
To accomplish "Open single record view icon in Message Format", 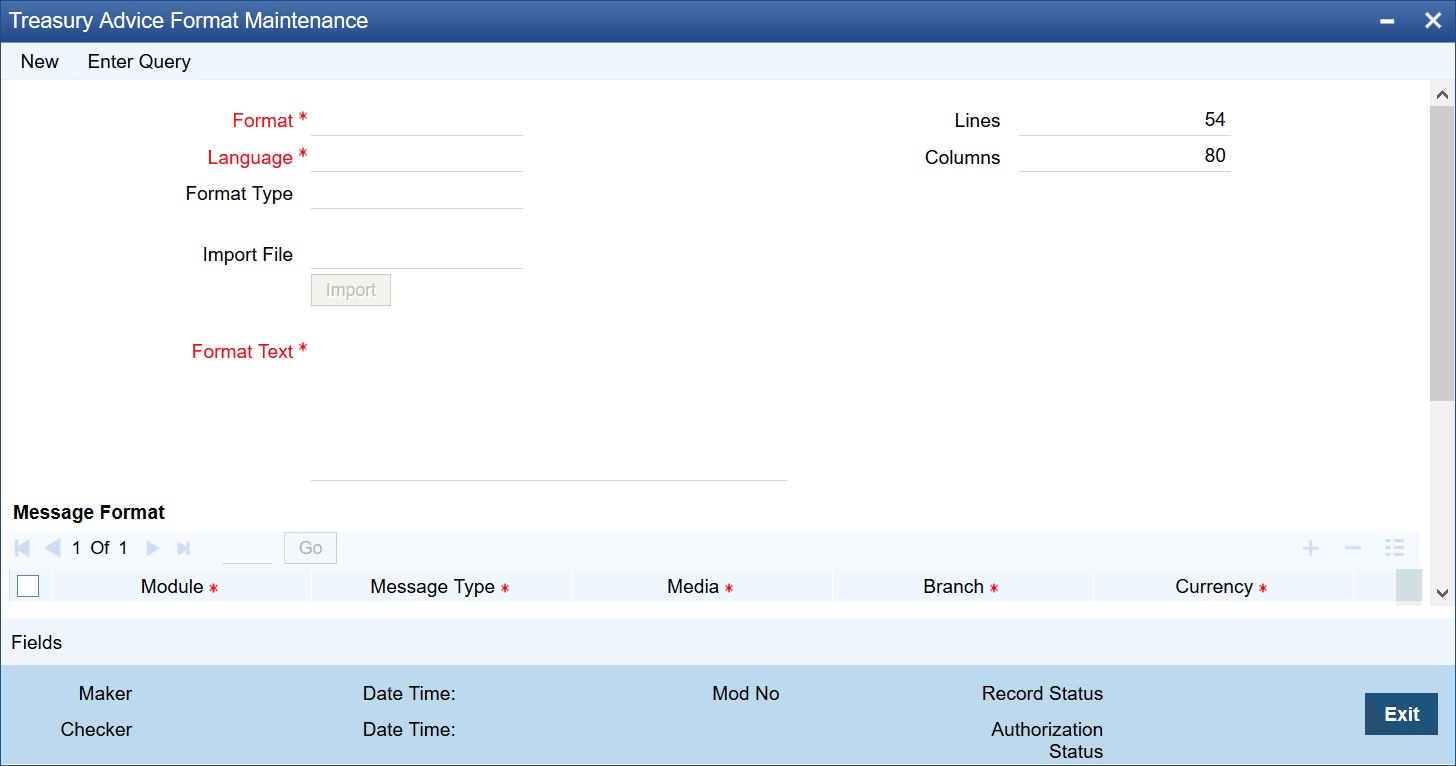I will coord(1394,548).
